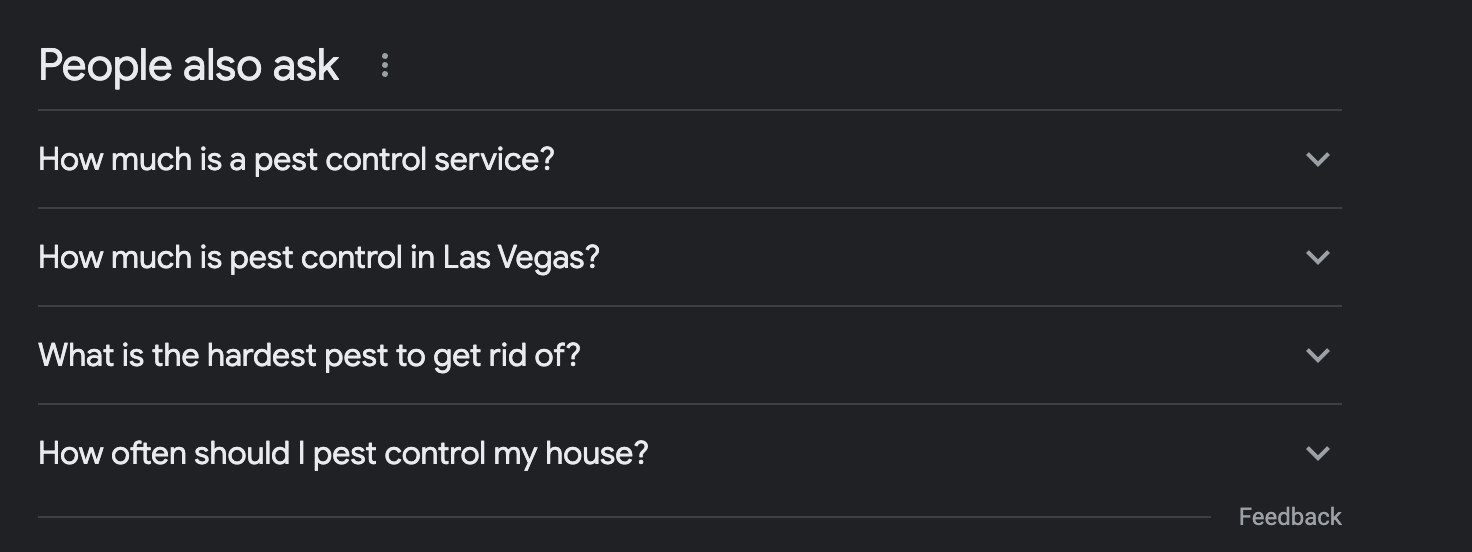The image size is (1472, 552).
Task: Expand "How much is a pest control service?"
Action: [x=690, y=159]
